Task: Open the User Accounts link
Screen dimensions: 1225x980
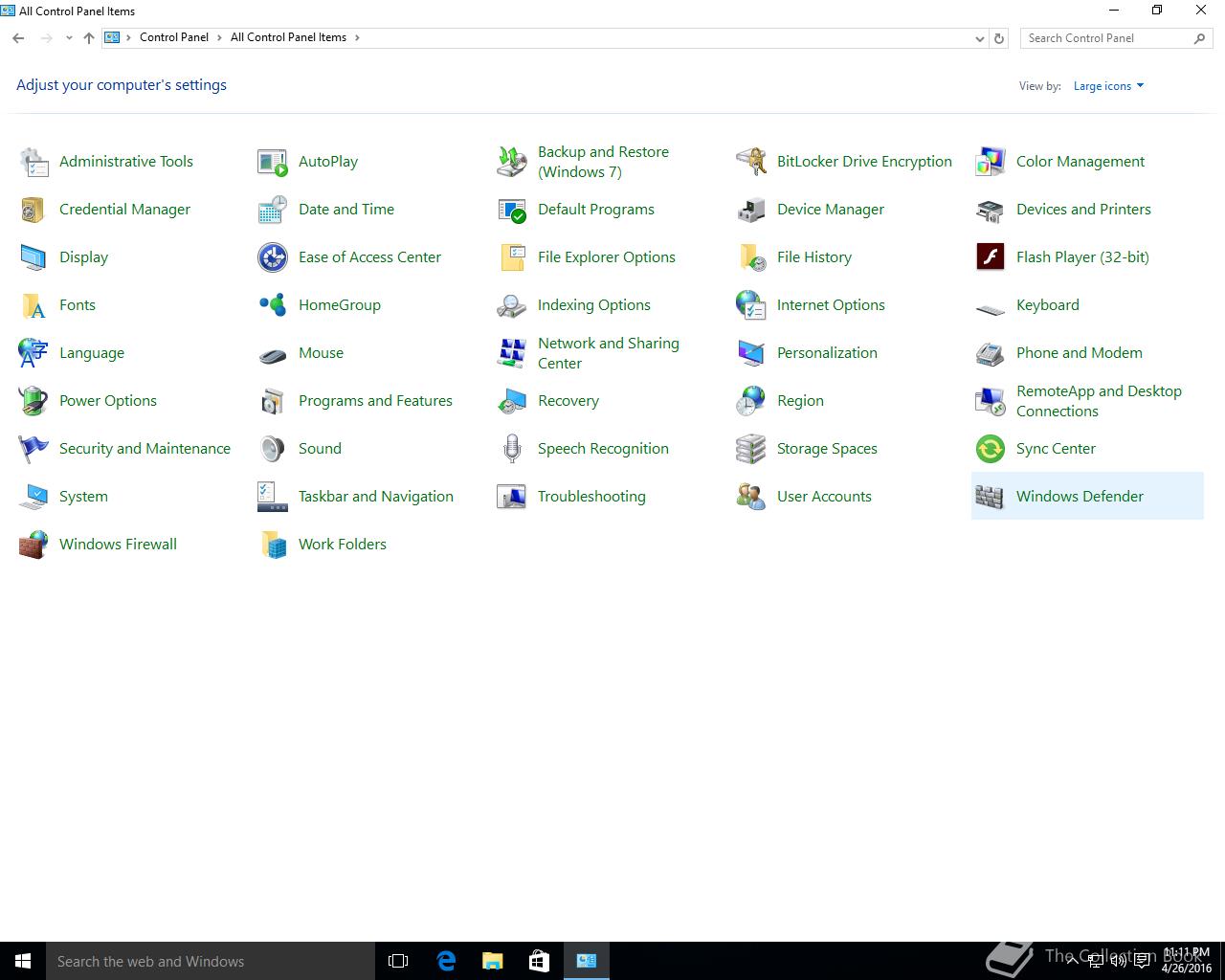Action: tap(824, 497)
